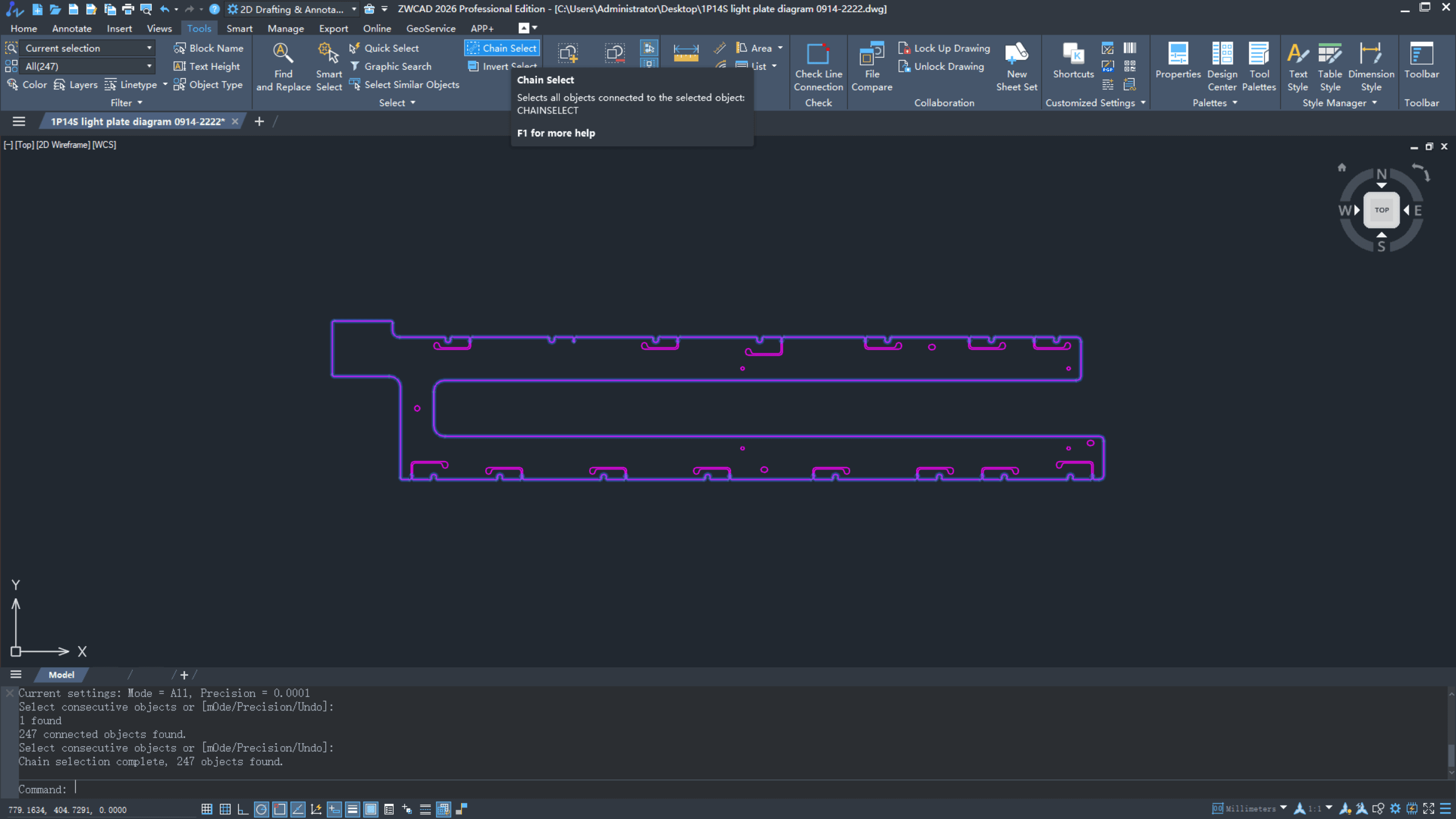Toggle Ortho mode in status bar

pyautogui.click(x=243, y=809)
